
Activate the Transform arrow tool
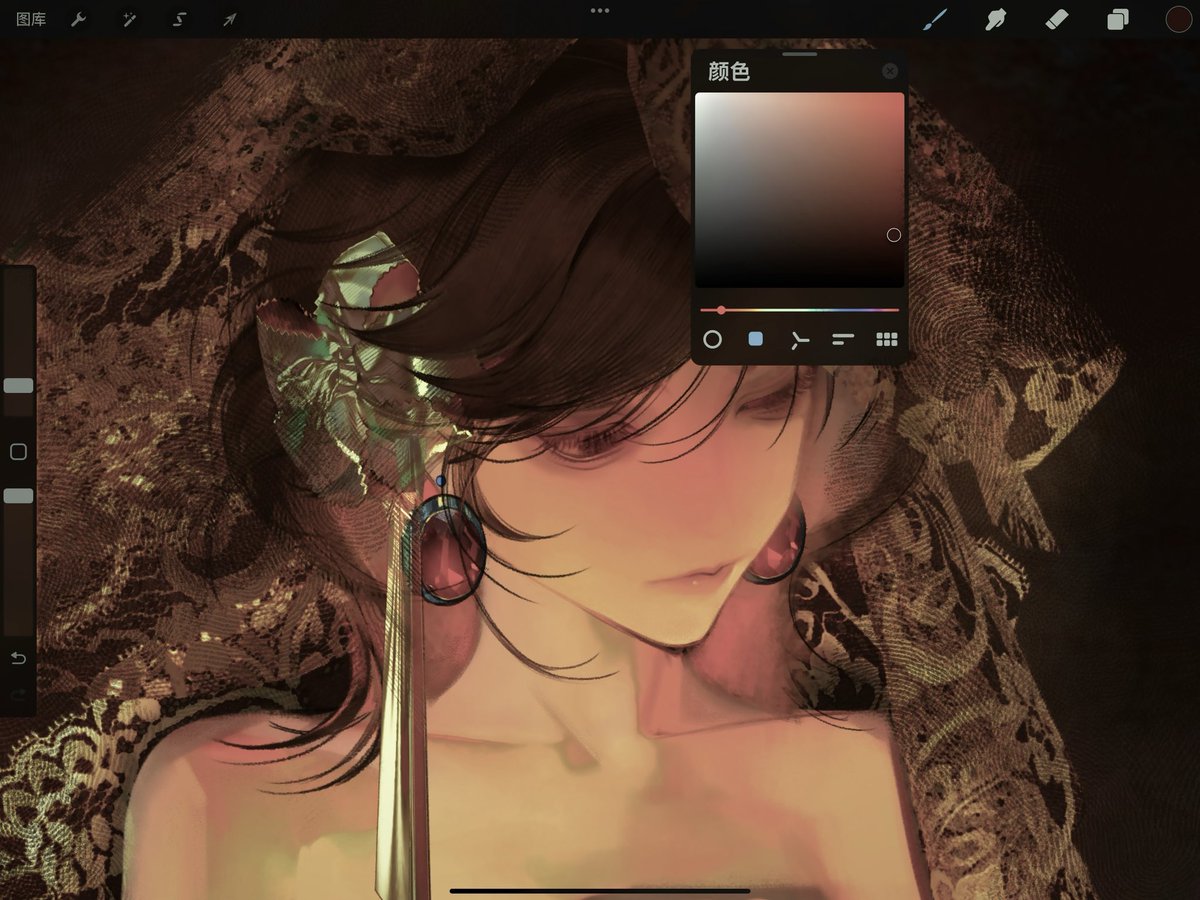click(x=229, y=19)
